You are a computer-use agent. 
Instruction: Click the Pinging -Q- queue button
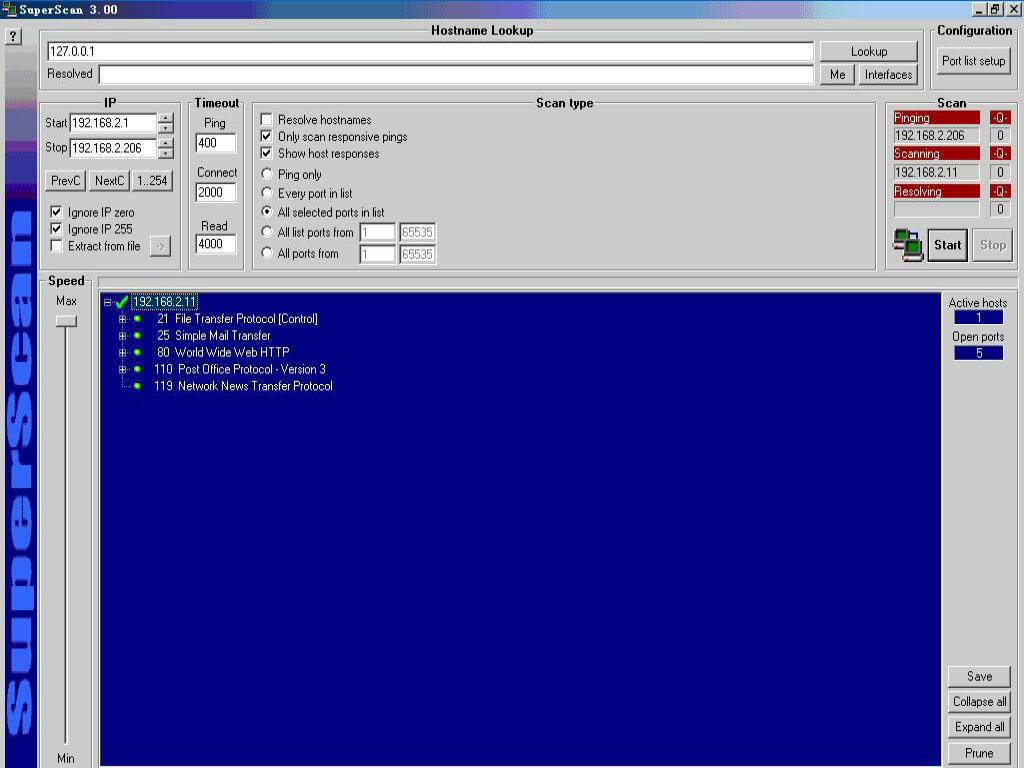(x=999, y=118)
